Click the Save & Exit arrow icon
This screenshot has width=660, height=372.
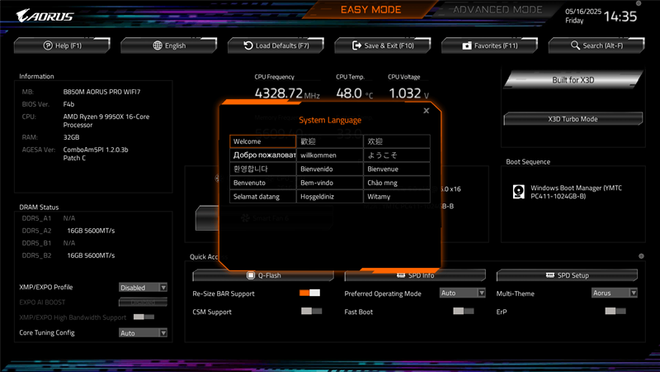[x=357, y=45]
